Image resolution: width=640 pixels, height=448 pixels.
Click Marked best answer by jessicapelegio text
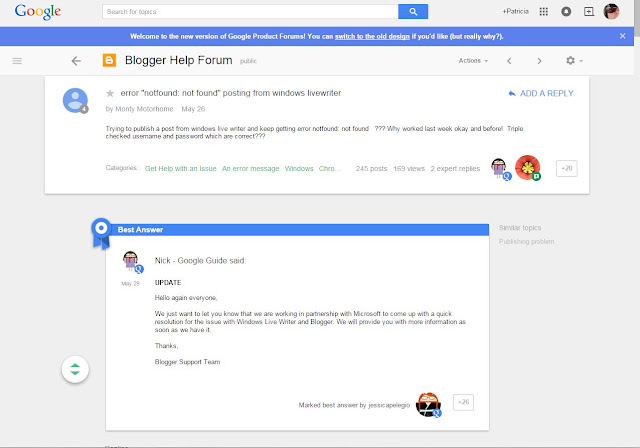pyautogui.click(x=354, y=405)
